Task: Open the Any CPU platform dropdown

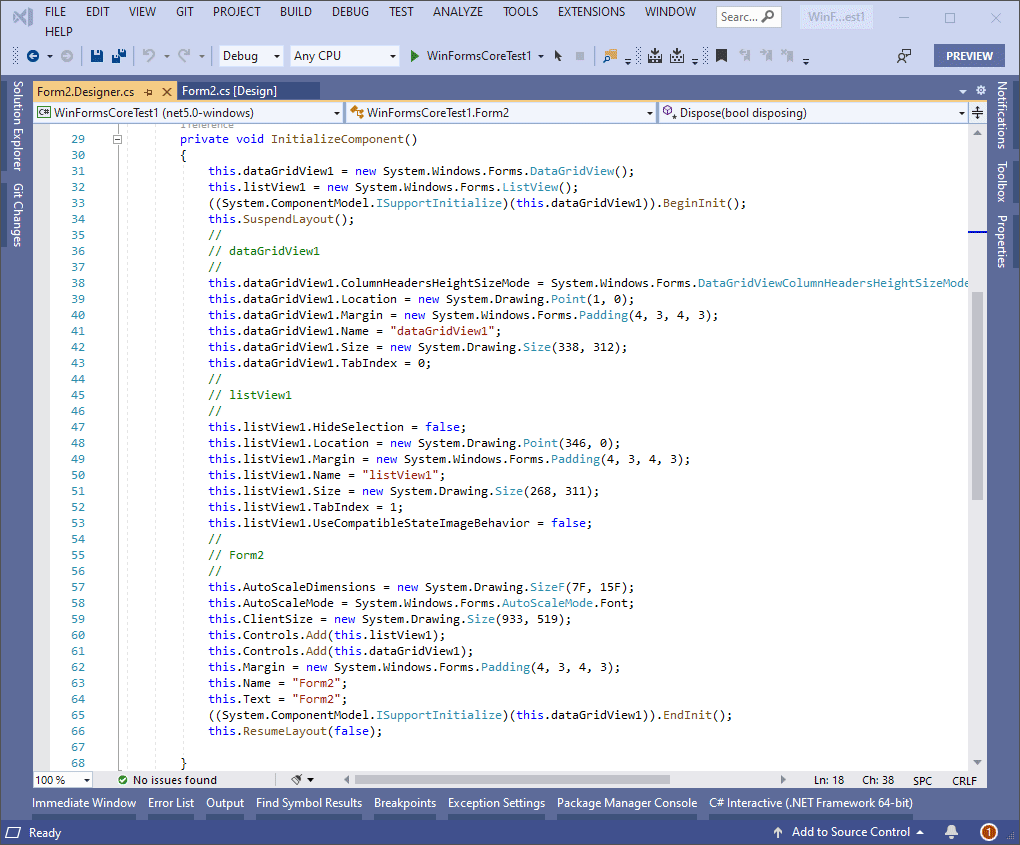Action: pos(343,56)
